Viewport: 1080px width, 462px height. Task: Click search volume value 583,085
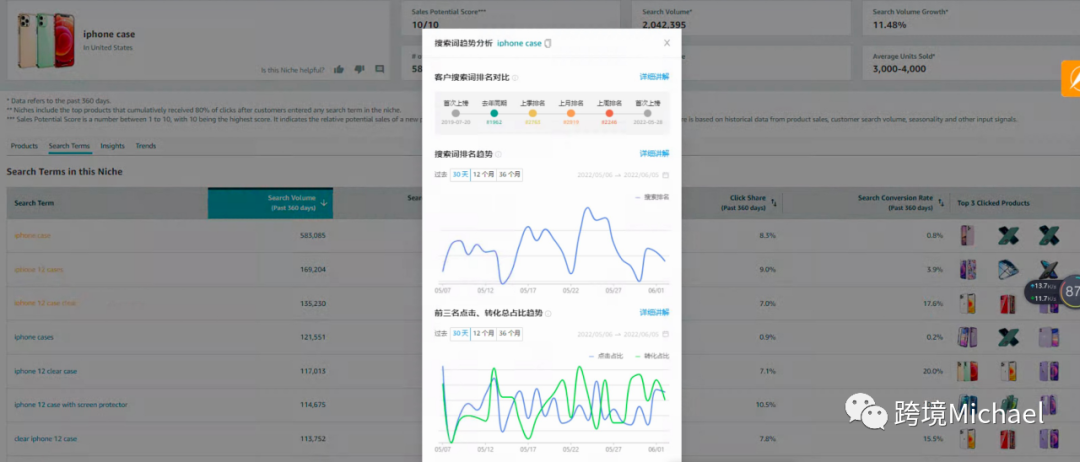pos(313,235)
